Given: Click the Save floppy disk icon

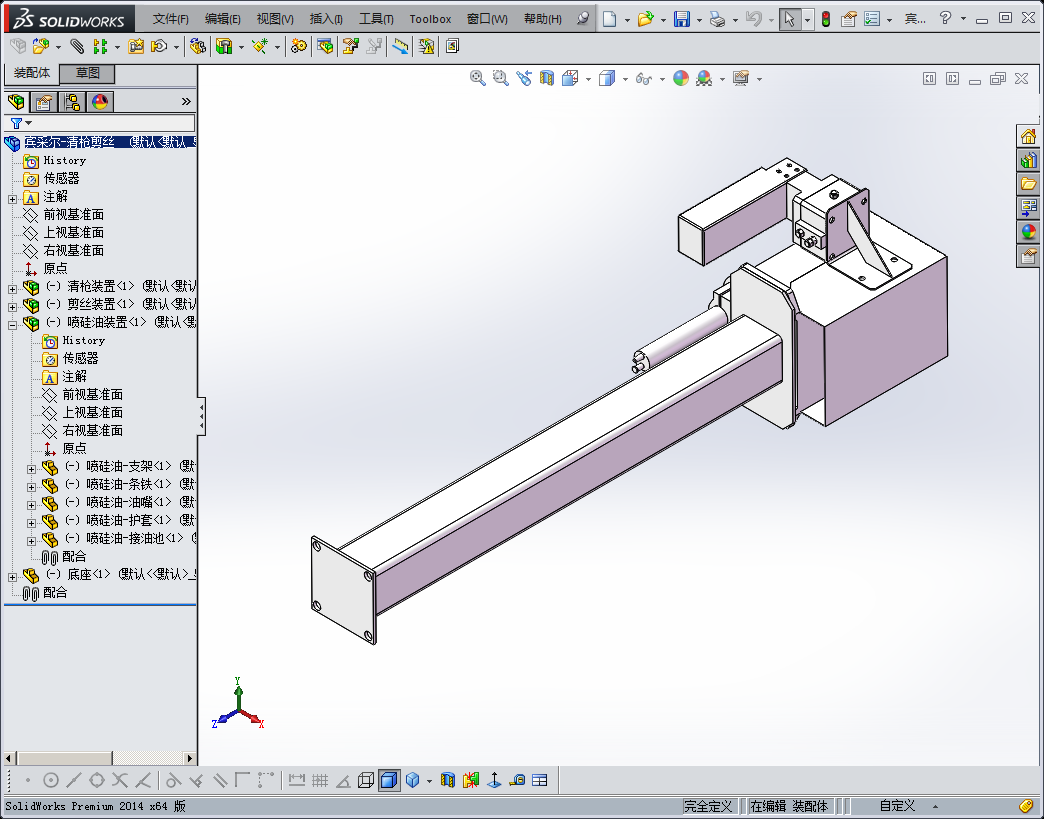Looking at the screenshot, I should 681,19.
